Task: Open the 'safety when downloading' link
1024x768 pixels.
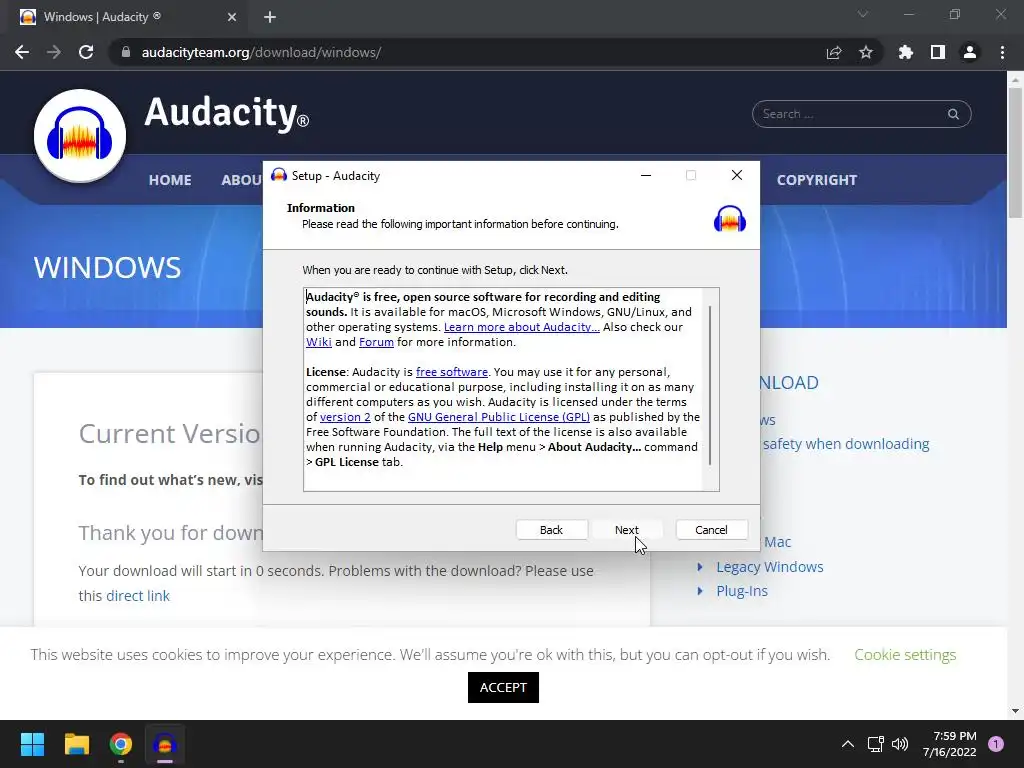Action: pyautogui.click(x=846, y=444)
